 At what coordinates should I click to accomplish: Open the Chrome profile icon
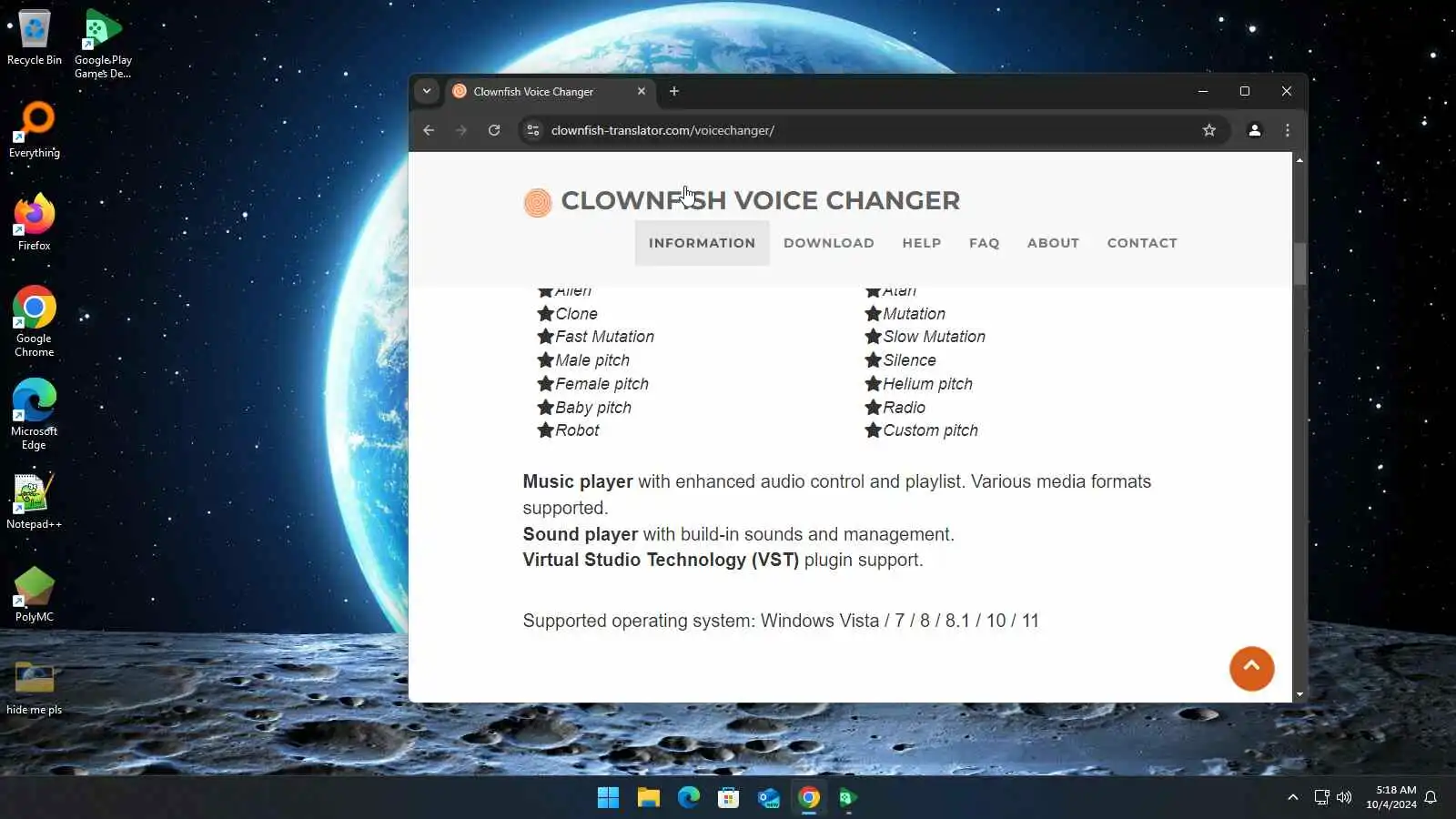[x=1255, y=130]
